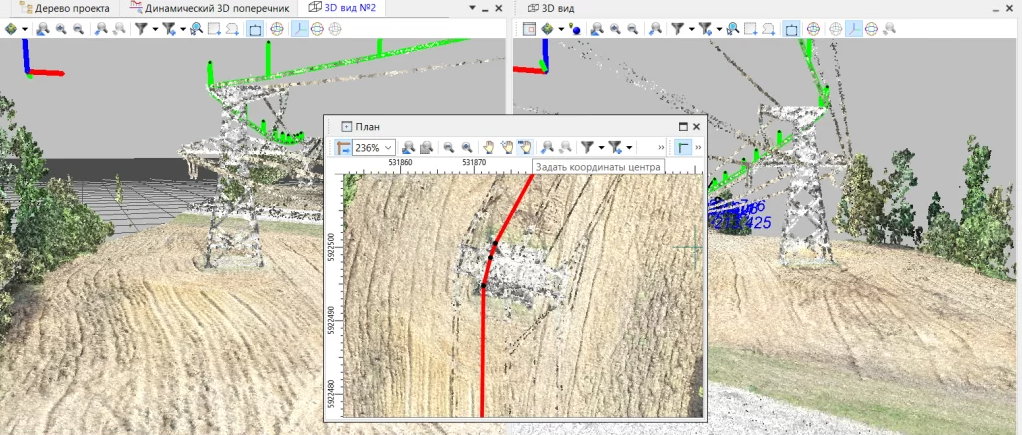Expand the first filter dropdown in План toolbar
Screen dimensions: 1022x435
(x=601, y=148)
